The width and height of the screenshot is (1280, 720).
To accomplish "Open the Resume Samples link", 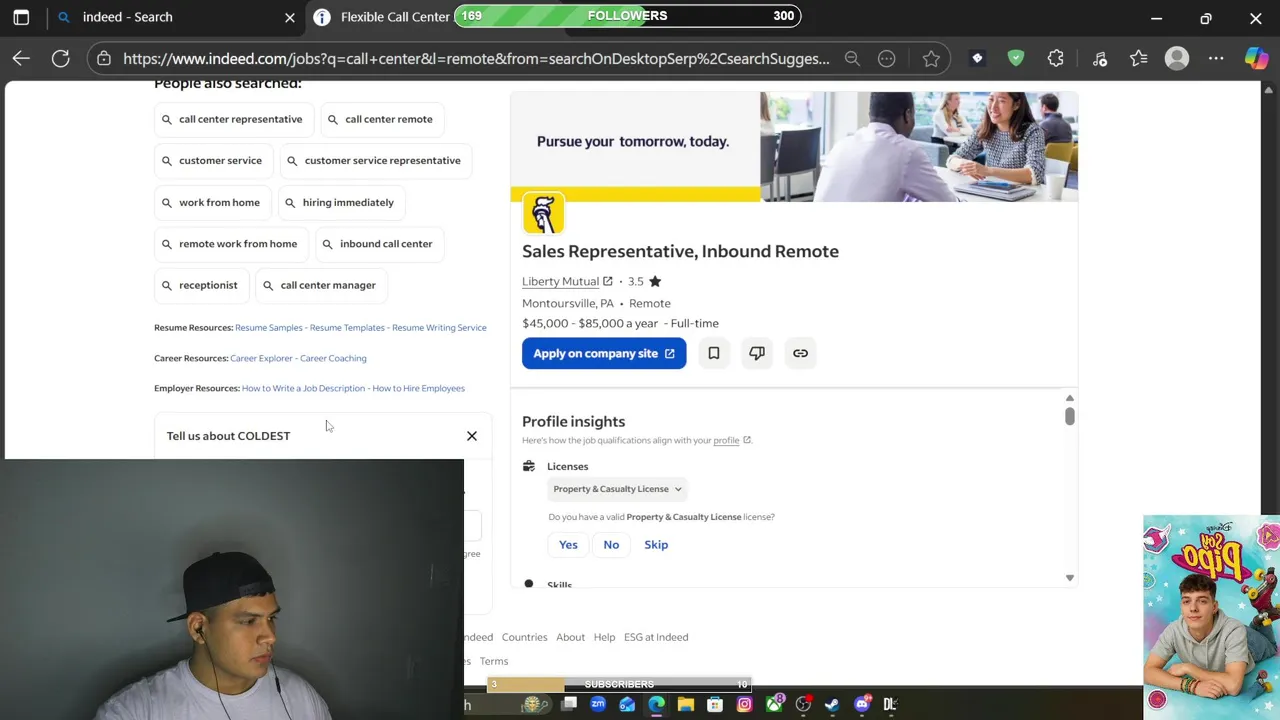I will pyautogui.click(x=268, y=328).
